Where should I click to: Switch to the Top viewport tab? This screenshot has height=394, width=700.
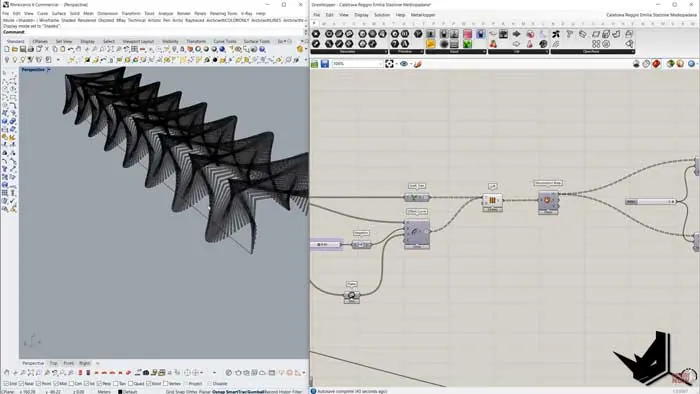[x=54, y=363]
